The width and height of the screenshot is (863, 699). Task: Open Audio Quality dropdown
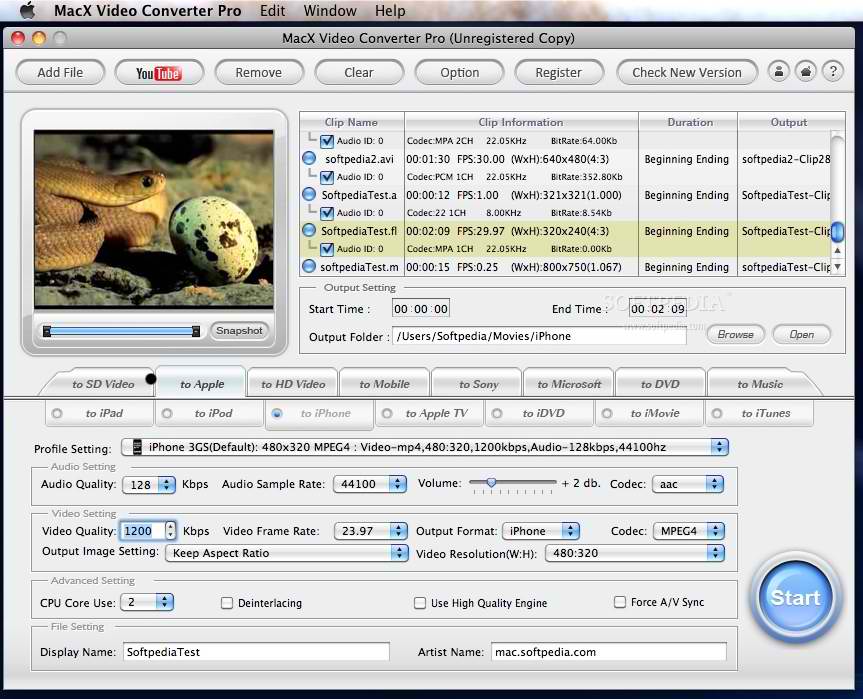point(149,484)
